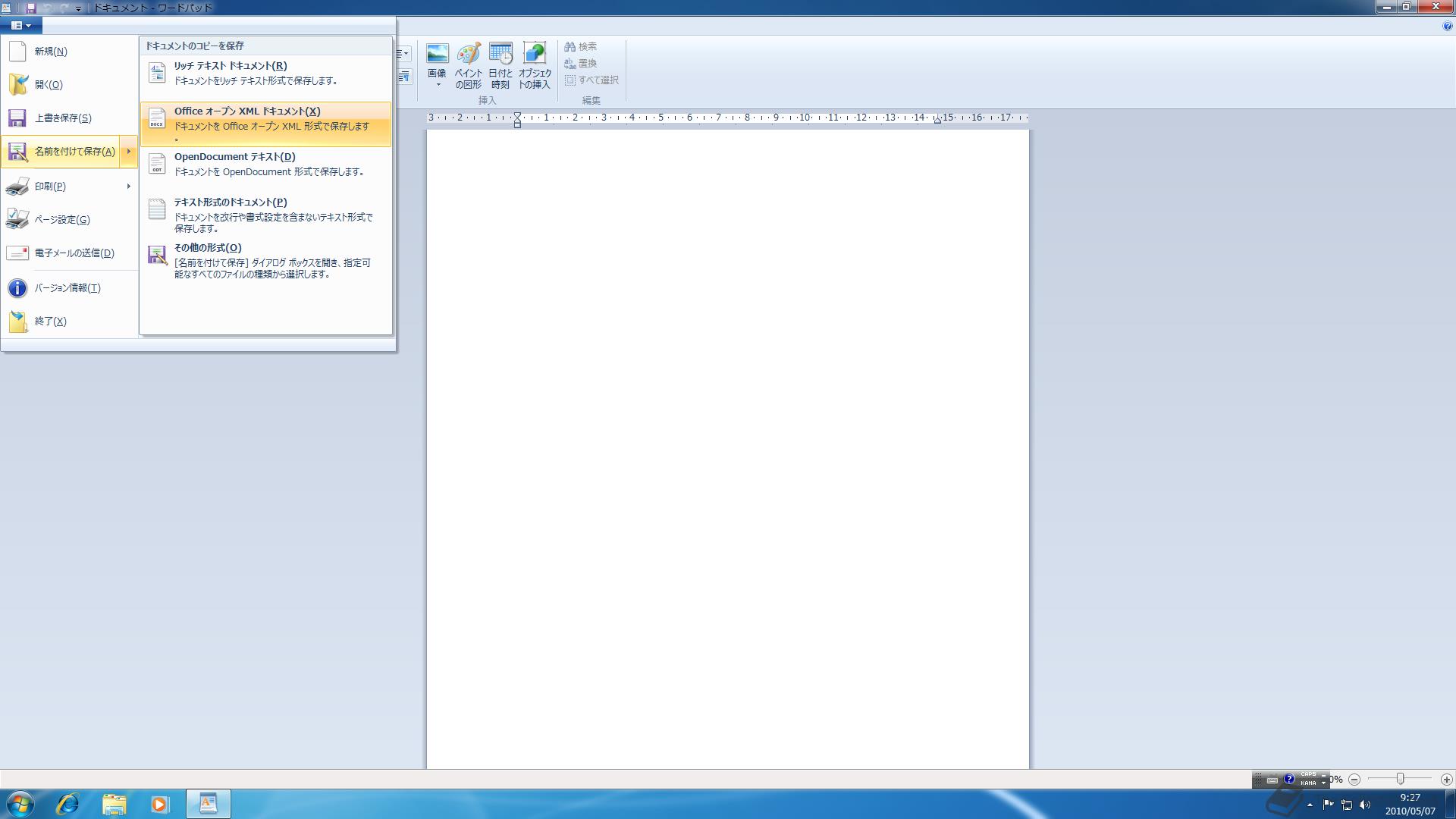Toggle the CAPS lock indicator
Viewport: 1456px width, 819px height.
[x=1308, y=775]
